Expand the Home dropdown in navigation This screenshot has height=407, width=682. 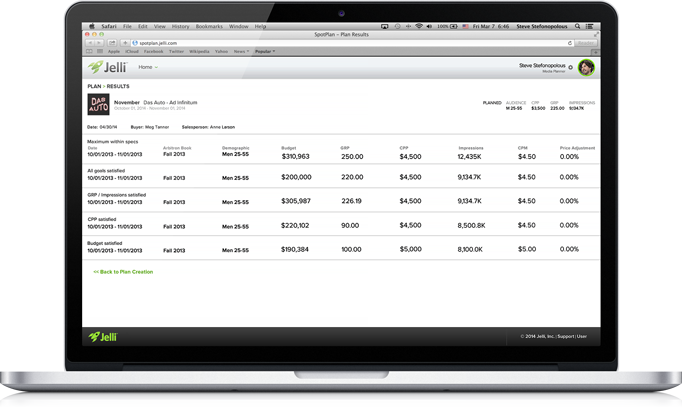coord(147,67)
